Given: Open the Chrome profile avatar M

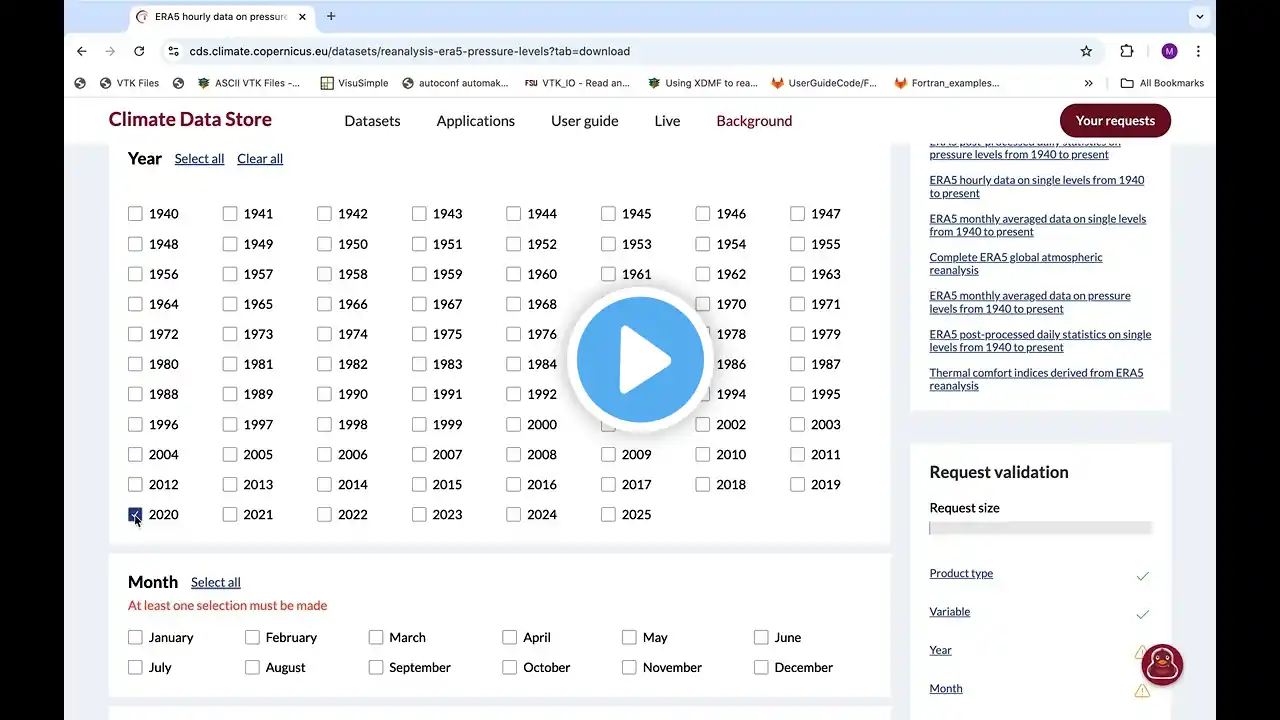Looking at the screenshot, I should tap(1169, 51).
